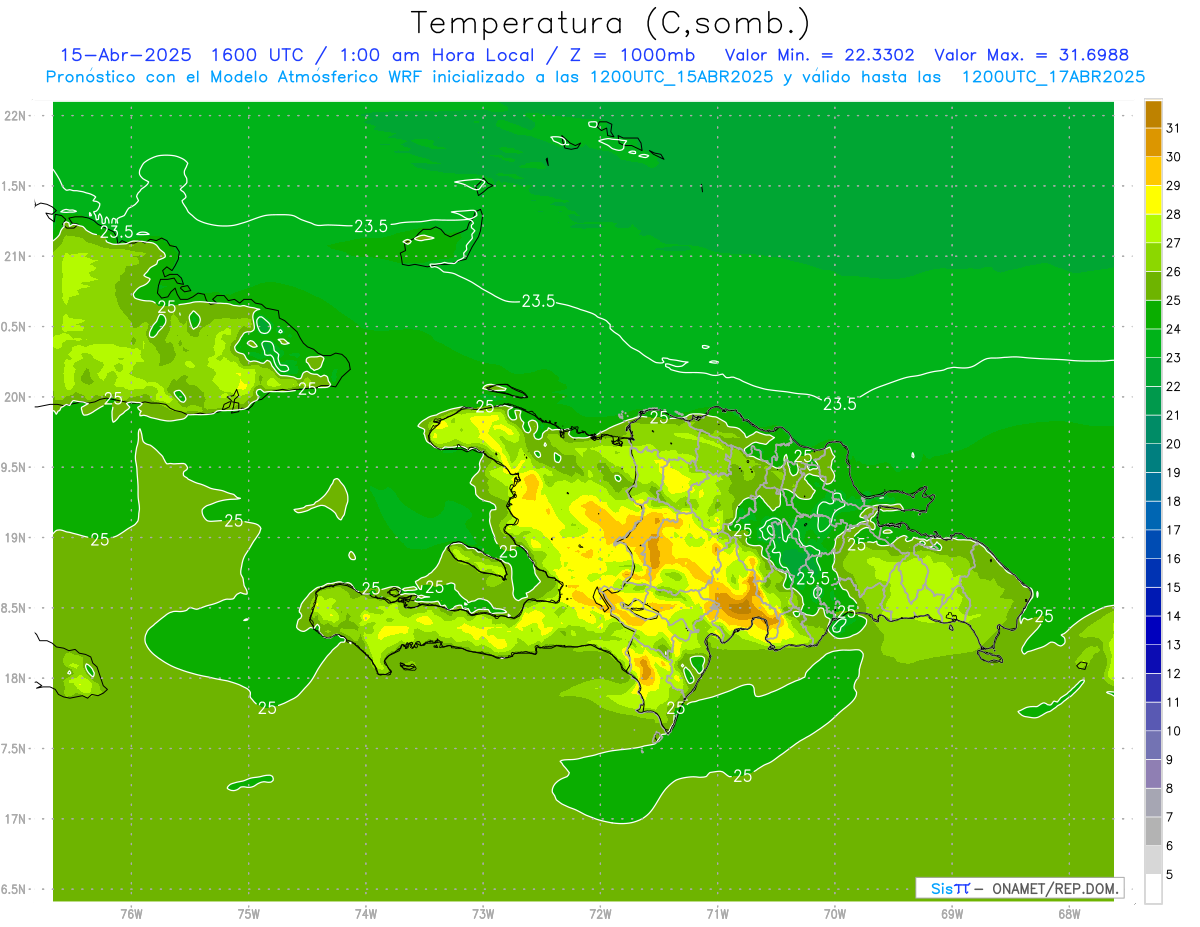The width and height of the screenshot is (1200, 927).
Task: Click the '72W' longitude label
Action: (600, 914)
